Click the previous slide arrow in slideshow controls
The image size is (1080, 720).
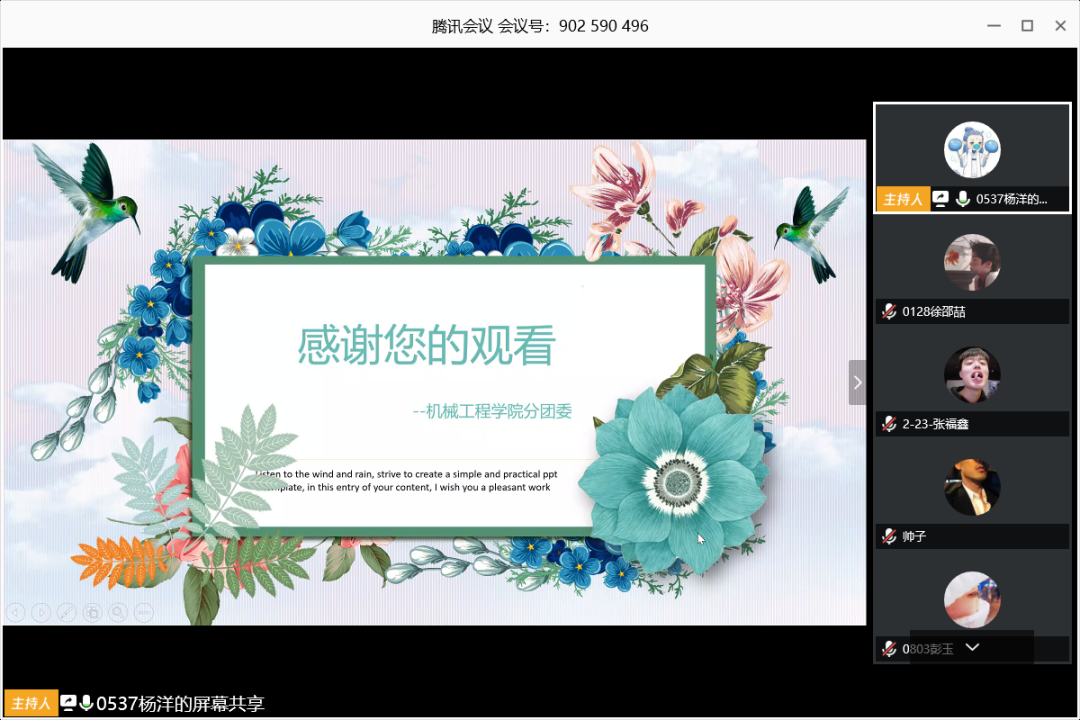pos(16,612)
